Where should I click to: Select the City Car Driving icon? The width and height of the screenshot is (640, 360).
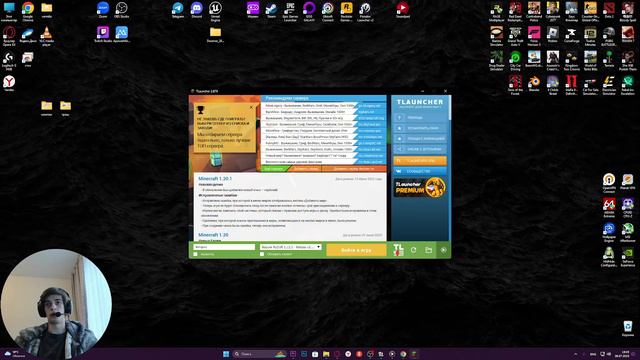(x=515, y=60)
